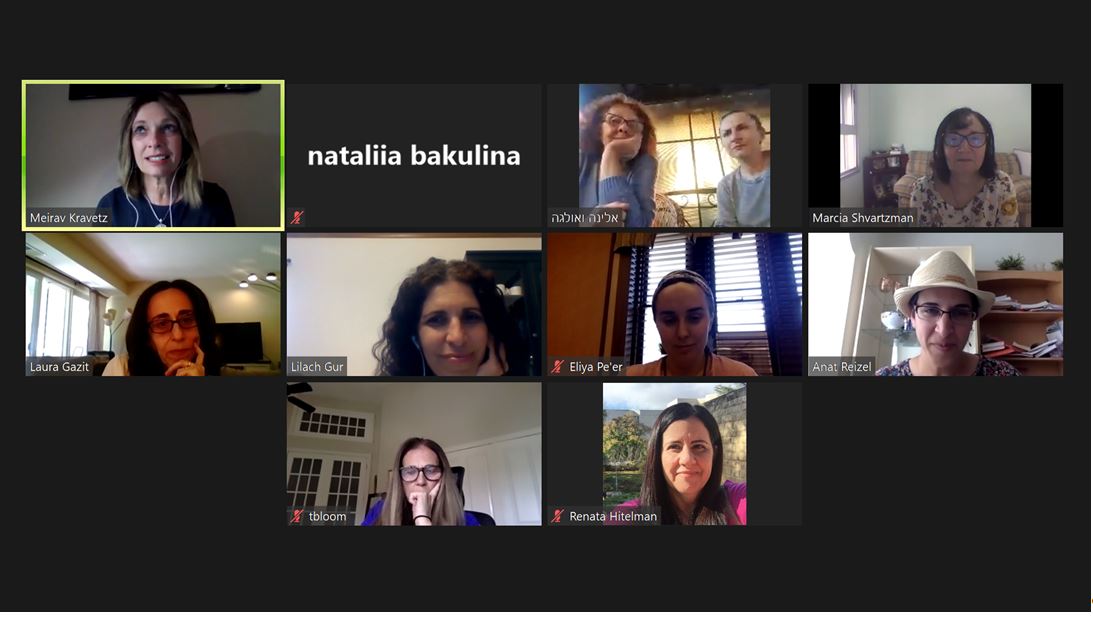Viewport: 1093px width, 618px height.
Task: Click muted mic icon beside tbloom
Action: pyautogui.click(x=298, y=516)
